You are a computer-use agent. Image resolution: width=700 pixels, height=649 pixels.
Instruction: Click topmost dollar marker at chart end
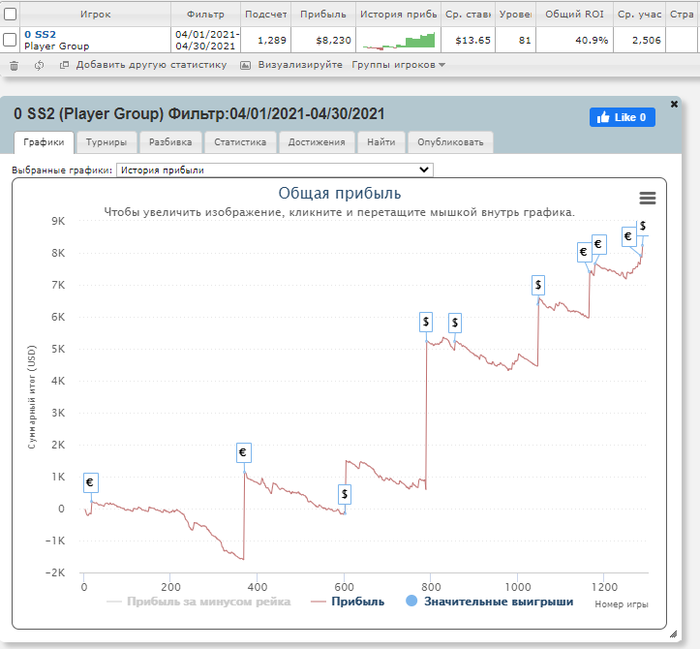(x=642, y=227)
